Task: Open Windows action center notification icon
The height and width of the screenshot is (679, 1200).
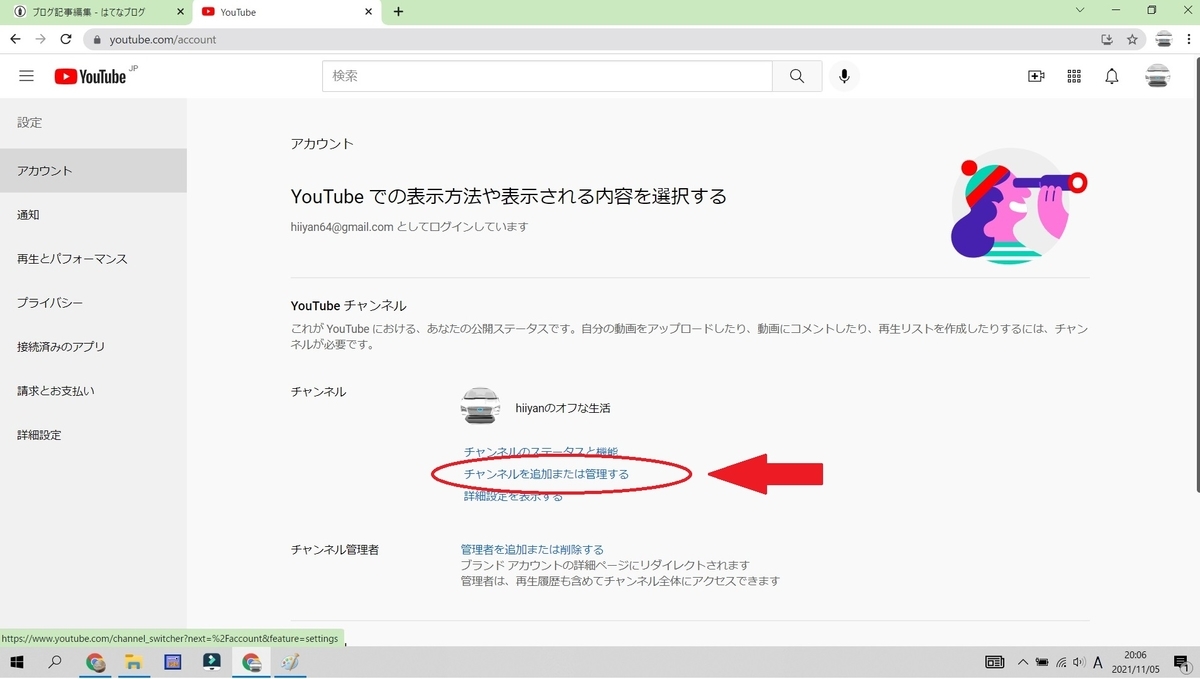Action: [1181, 662]
